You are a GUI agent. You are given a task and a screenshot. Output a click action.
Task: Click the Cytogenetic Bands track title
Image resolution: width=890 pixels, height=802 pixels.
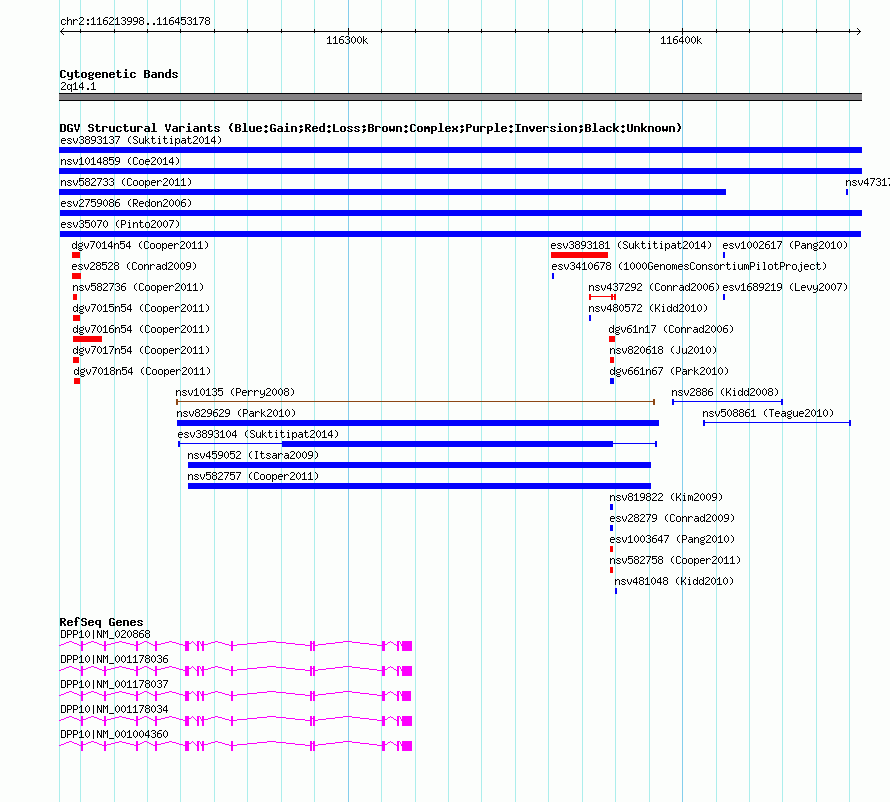coord(119,74)
